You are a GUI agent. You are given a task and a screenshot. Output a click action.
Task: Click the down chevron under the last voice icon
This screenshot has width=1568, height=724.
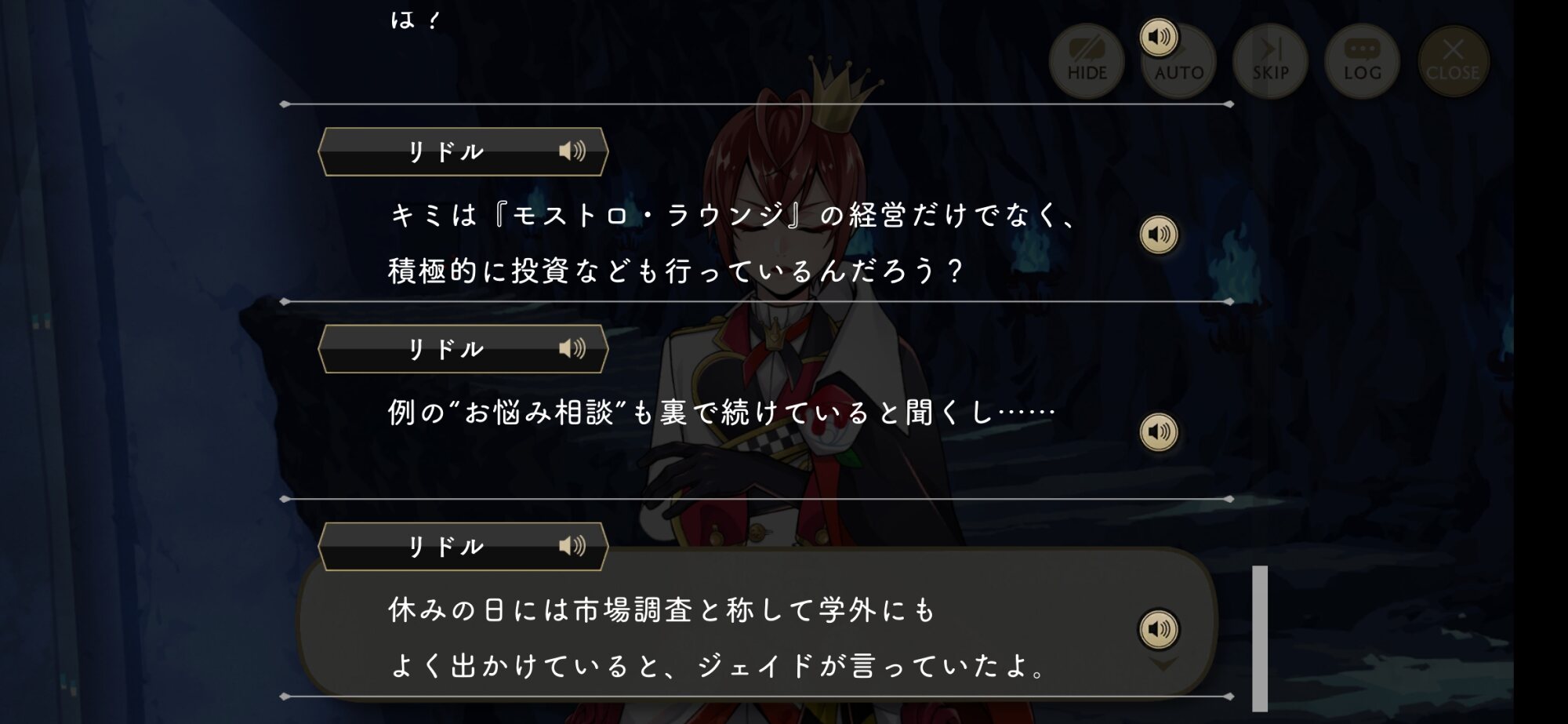[1163, 664]
